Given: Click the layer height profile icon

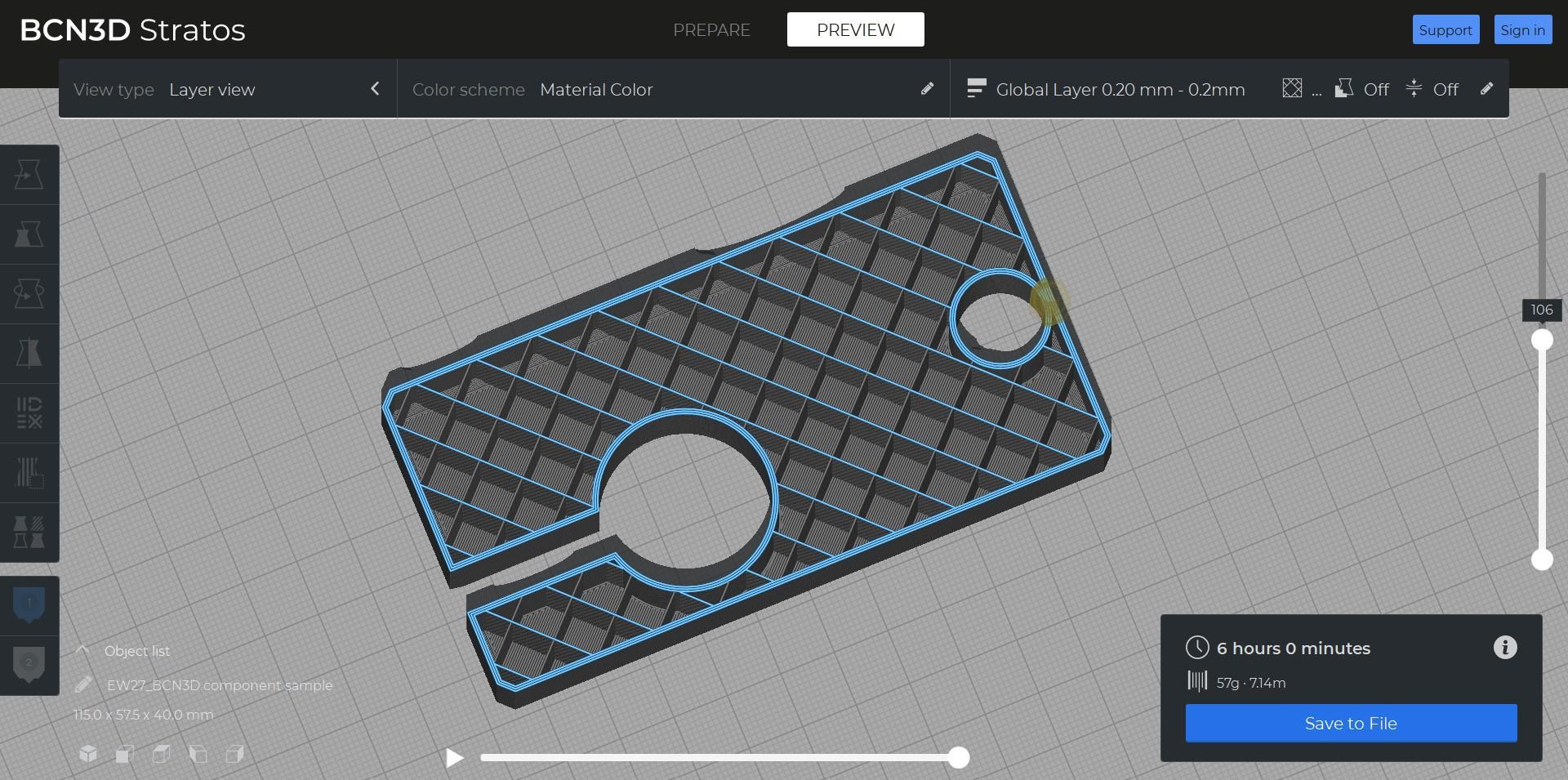Looking at the screenshot, I should click(976, 89).
